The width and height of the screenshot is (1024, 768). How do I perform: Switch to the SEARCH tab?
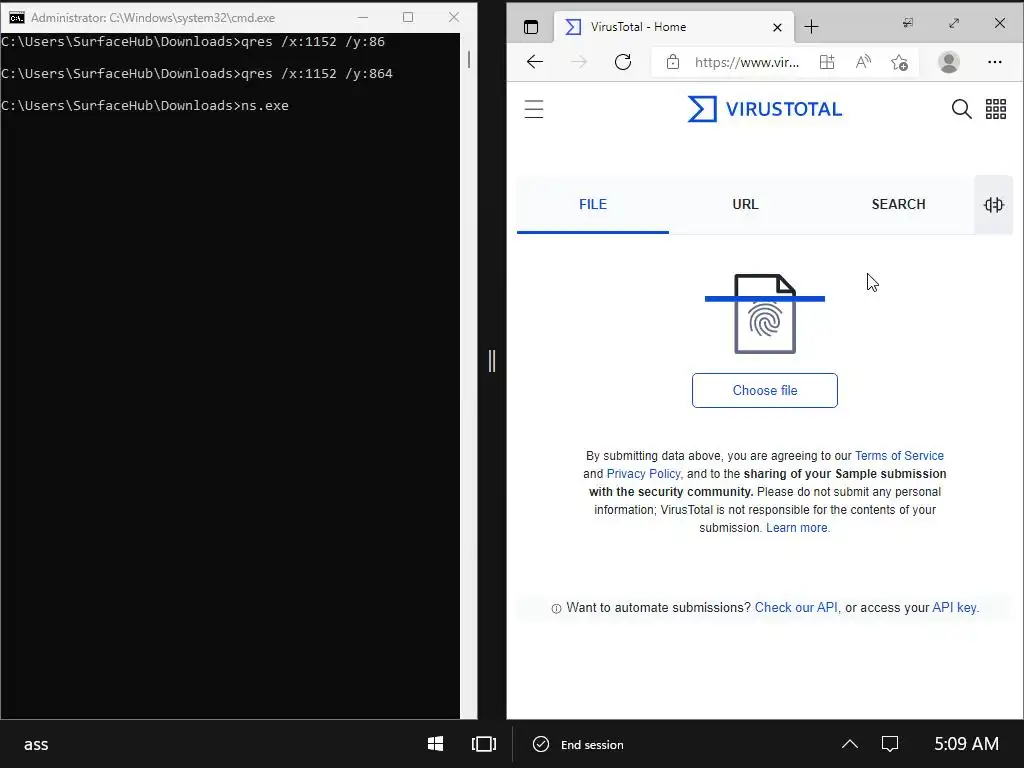(x=898, y=204)
